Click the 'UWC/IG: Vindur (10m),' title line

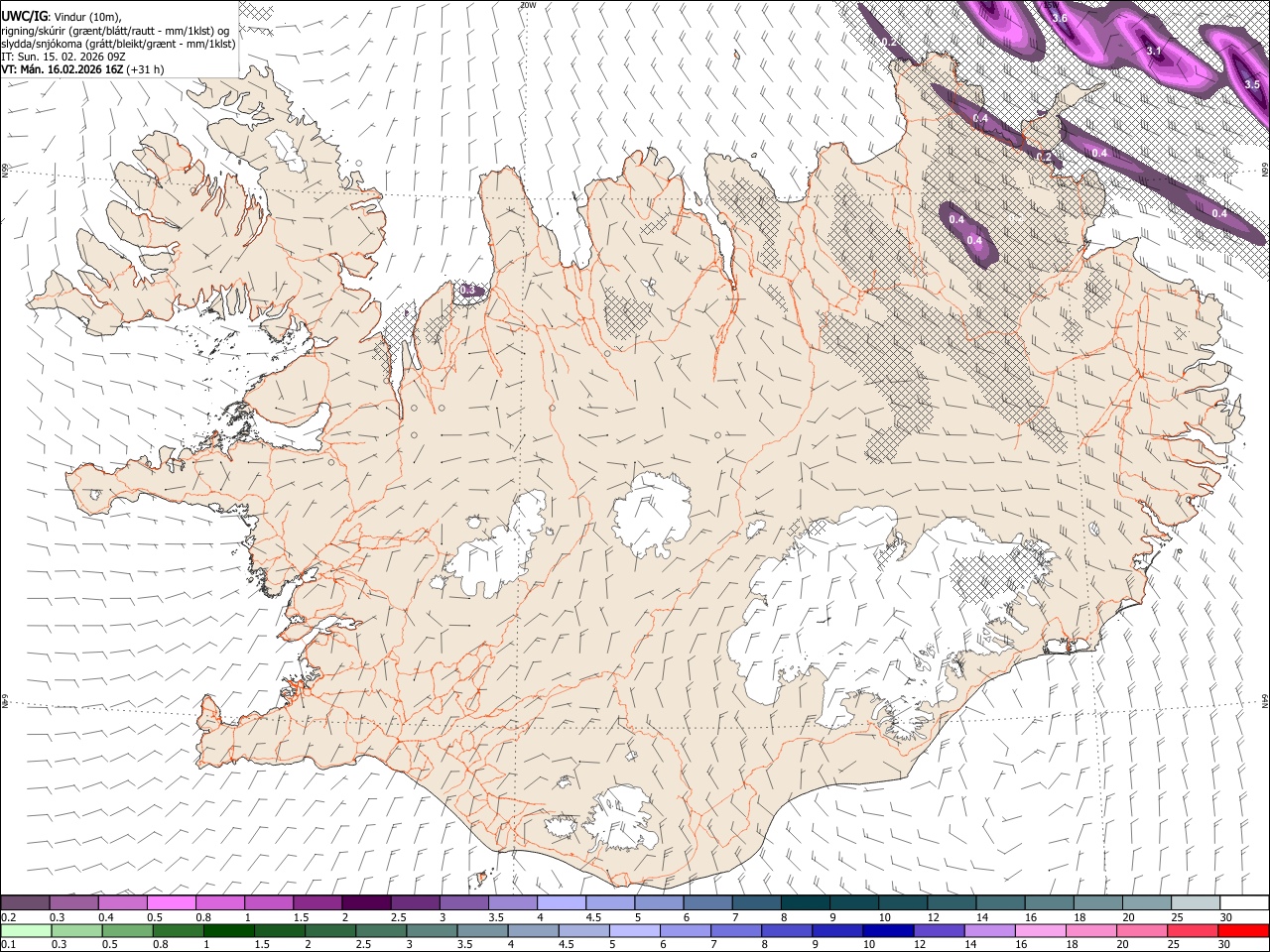(62, 17)
